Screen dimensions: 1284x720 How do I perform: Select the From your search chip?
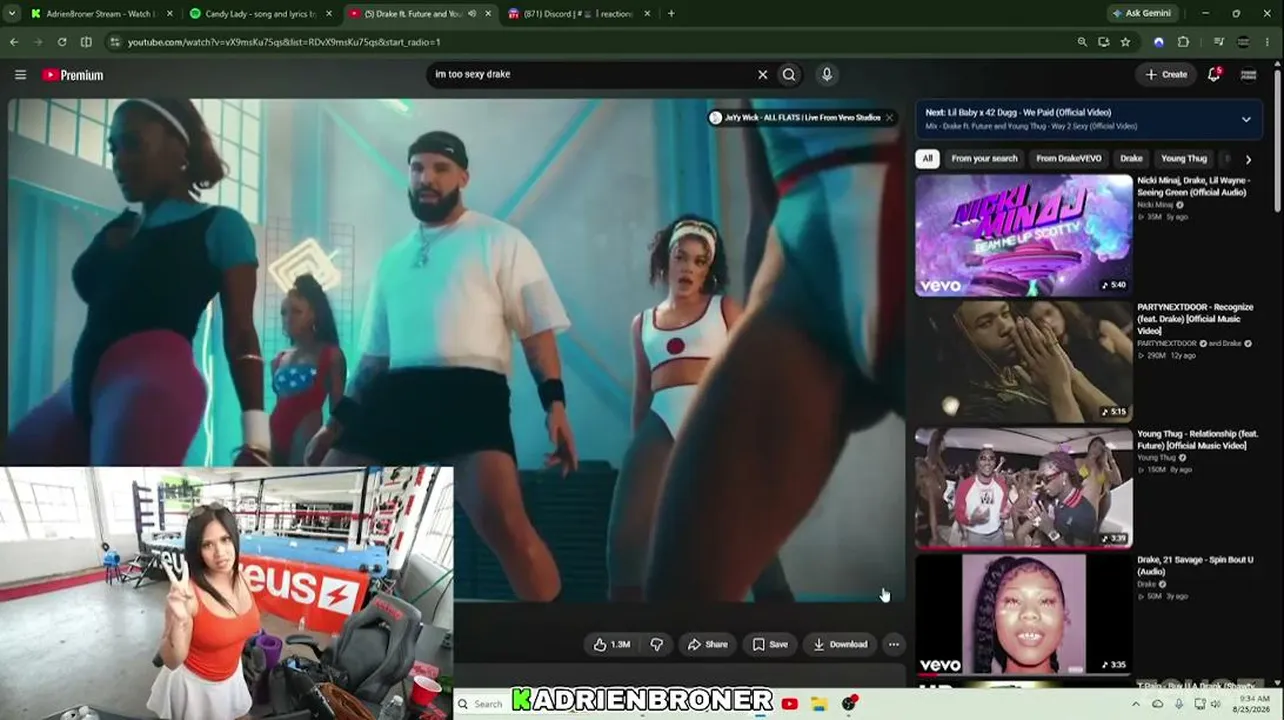coord(984,158)
